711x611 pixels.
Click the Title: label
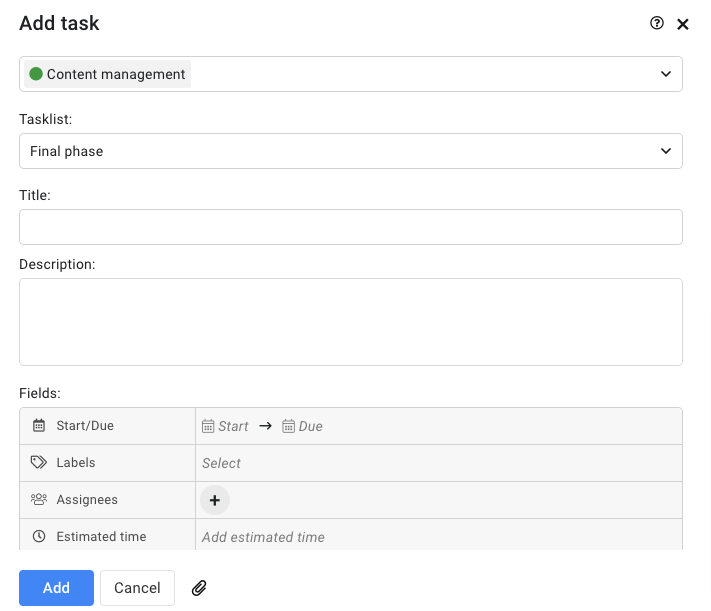pos(35,195)
